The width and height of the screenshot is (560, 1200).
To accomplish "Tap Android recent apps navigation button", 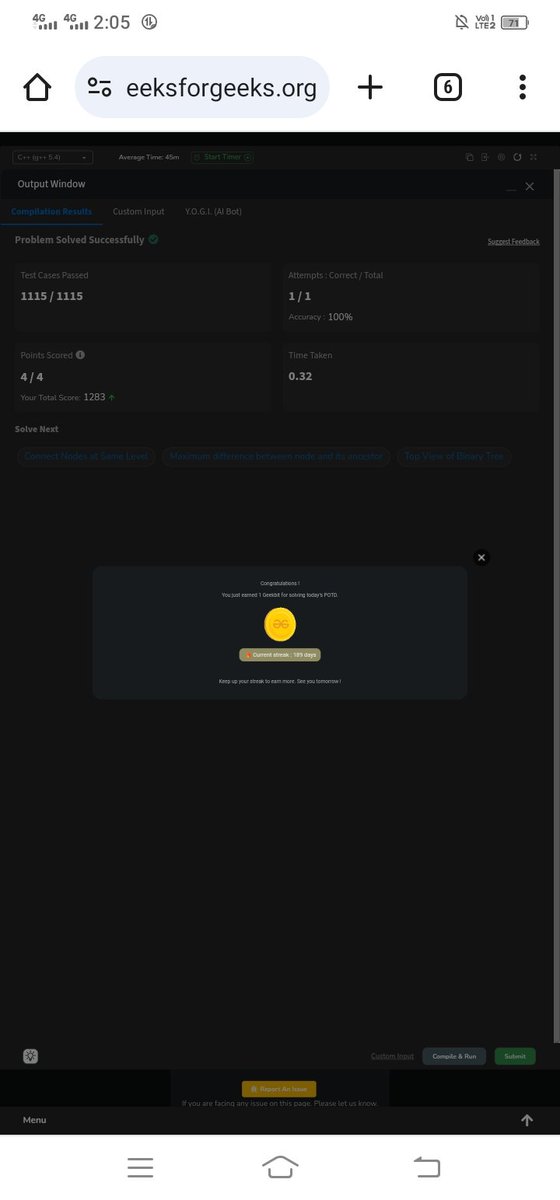I will coord(140,1167).
